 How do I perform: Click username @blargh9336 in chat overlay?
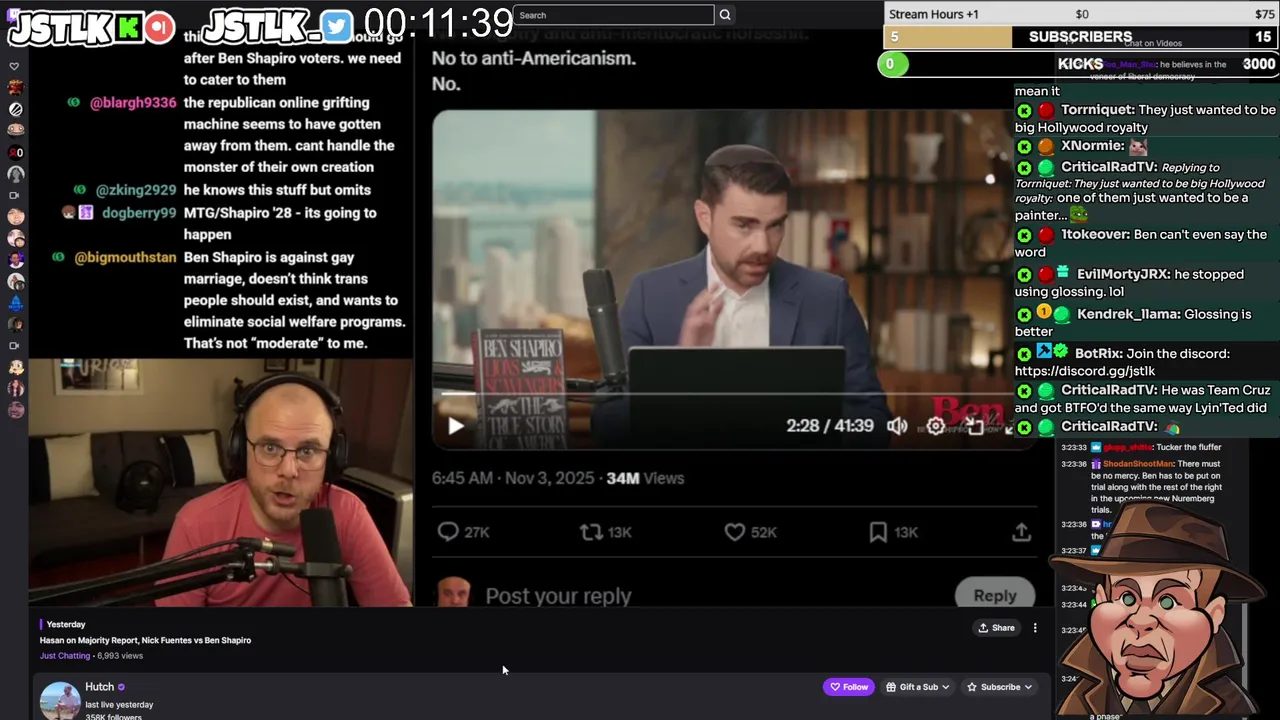click(x=133, y=103)
